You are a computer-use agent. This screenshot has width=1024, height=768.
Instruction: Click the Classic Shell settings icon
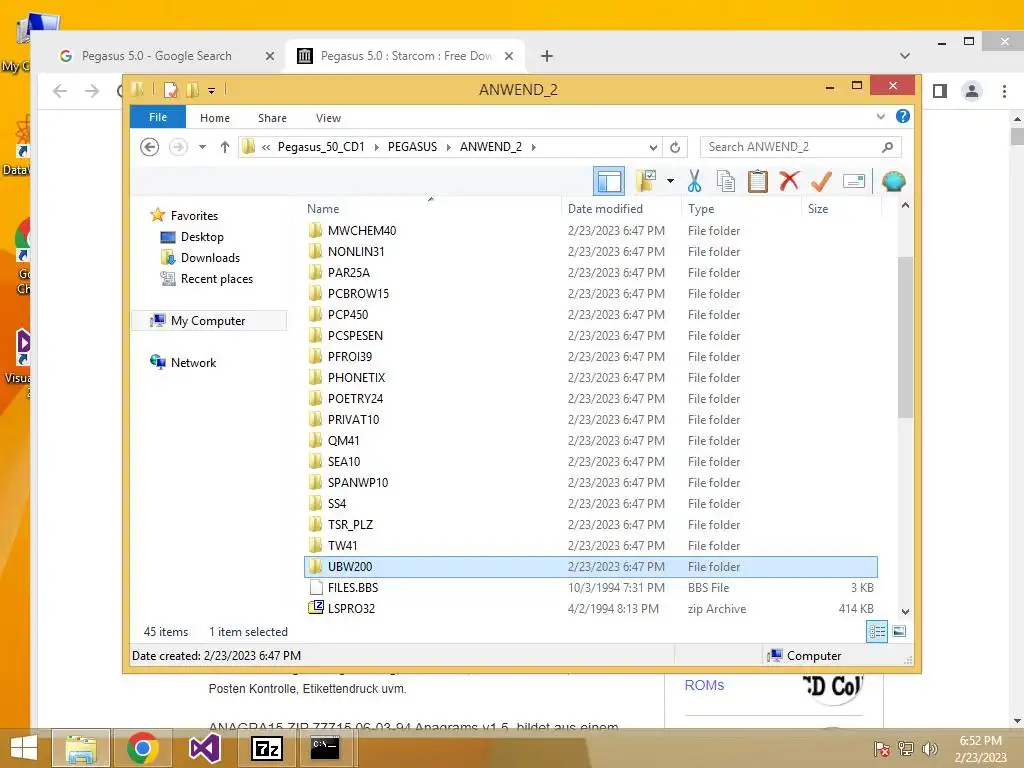pyautogui.click(x=893, y=181)
